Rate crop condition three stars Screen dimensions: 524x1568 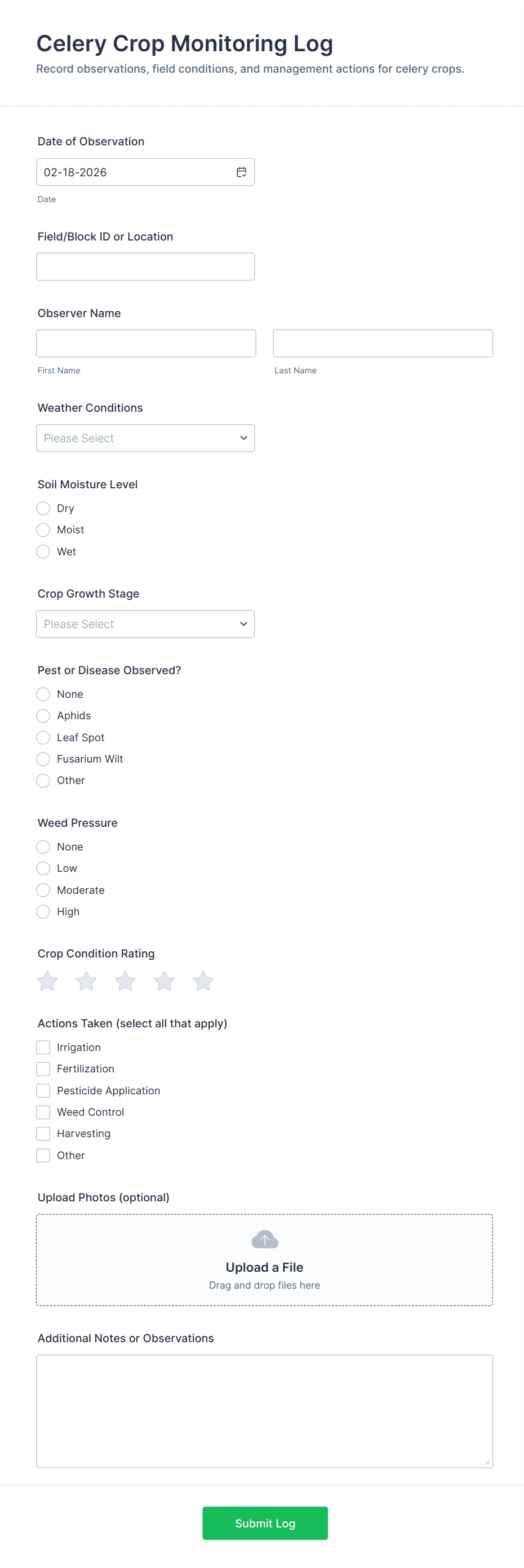coord(126,981)
